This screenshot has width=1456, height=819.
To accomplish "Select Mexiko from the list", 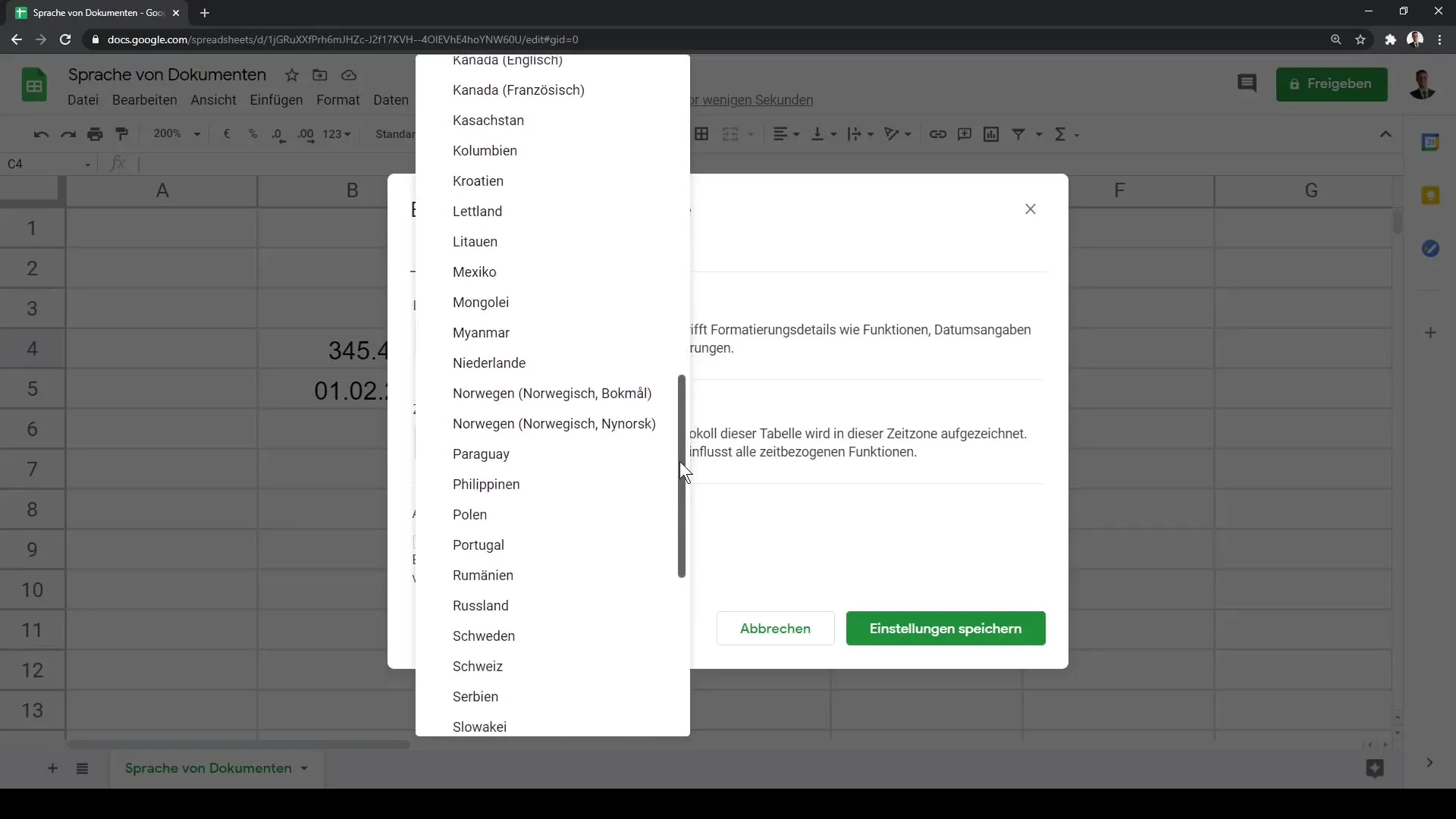I will 553,272.
